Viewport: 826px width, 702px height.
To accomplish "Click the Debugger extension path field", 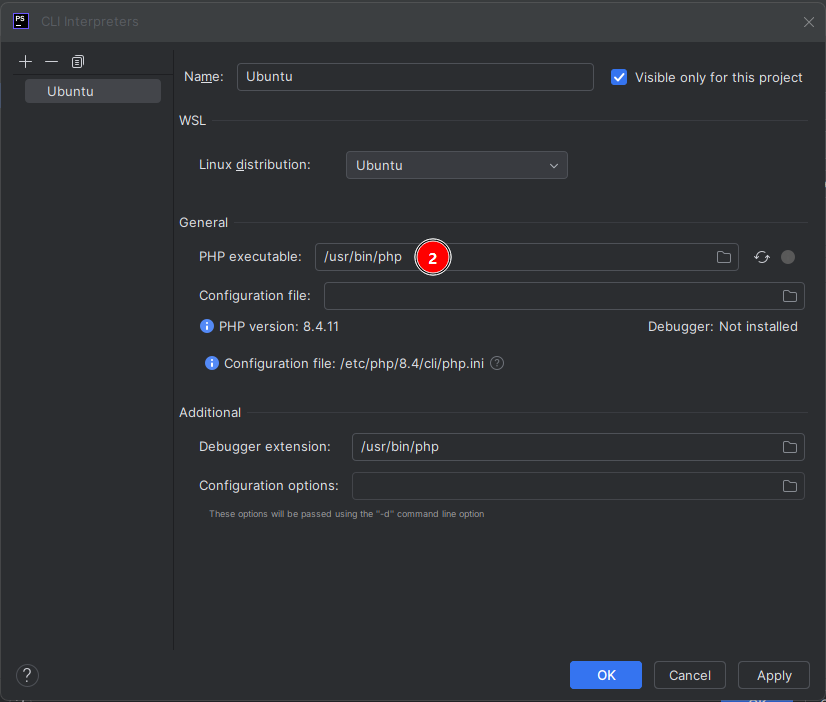I will (565, 447).
